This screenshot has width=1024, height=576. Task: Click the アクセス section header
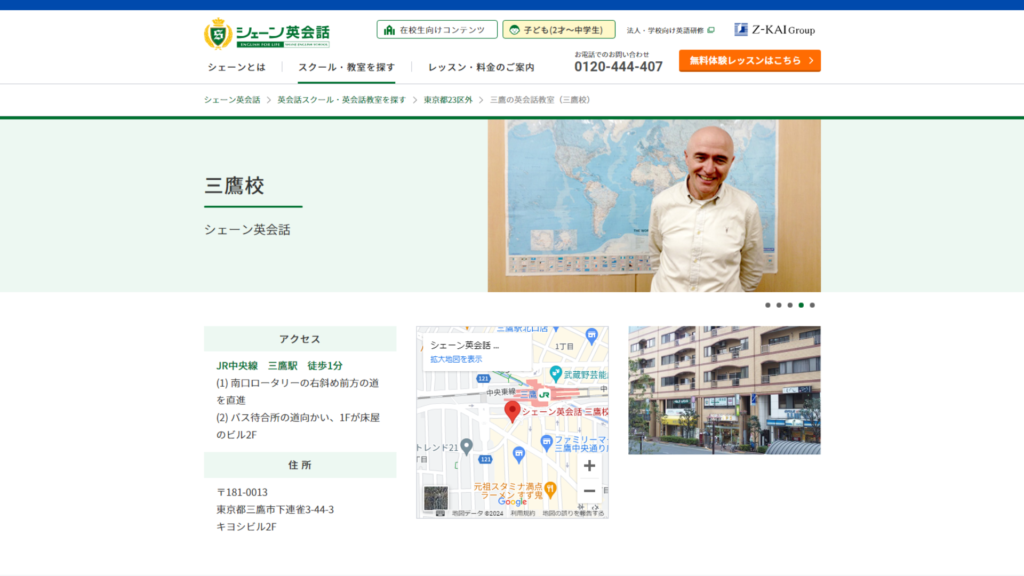[300, 339]
